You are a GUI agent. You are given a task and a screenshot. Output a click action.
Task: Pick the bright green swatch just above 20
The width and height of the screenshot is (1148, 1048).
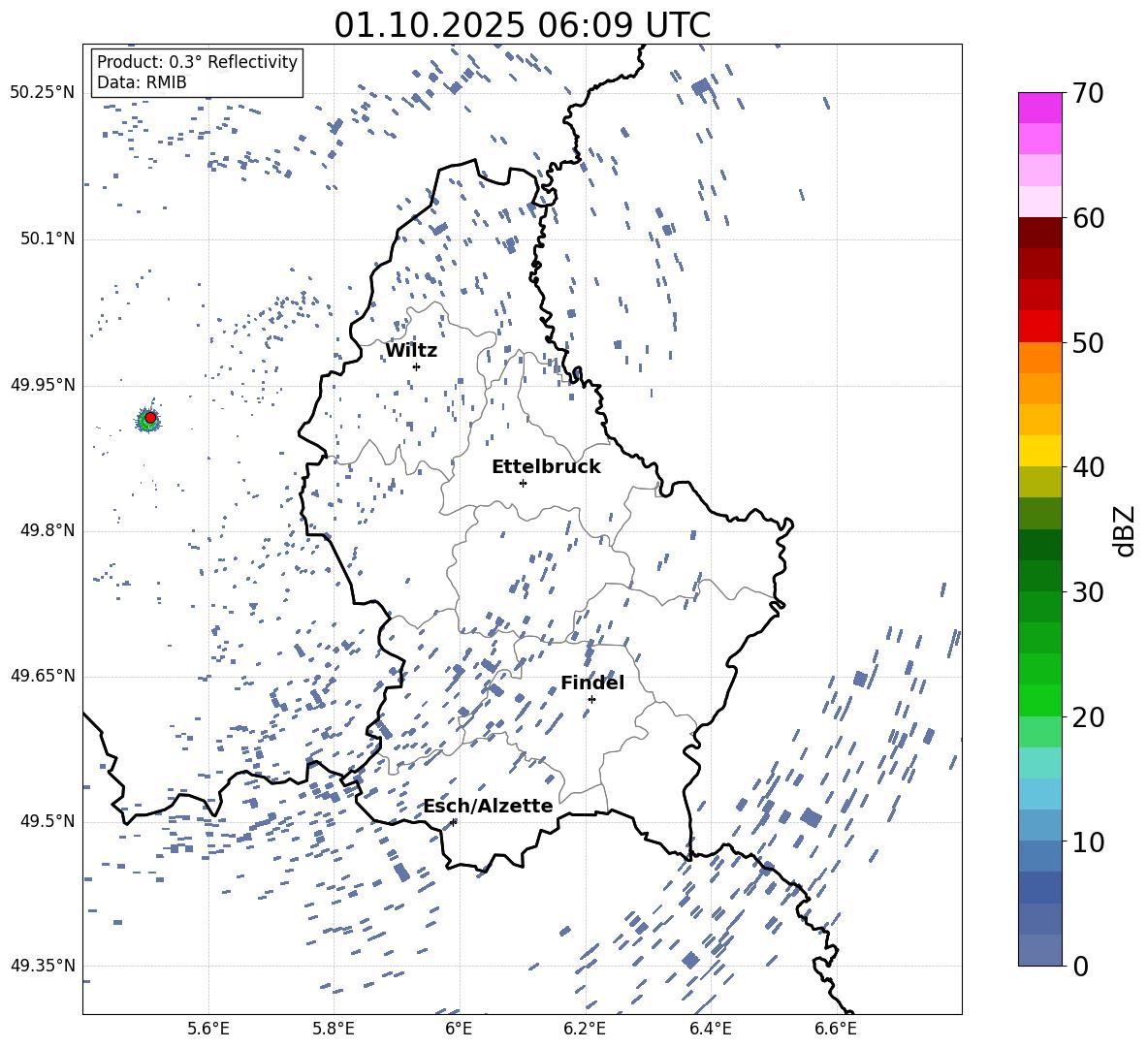(1039, 700)
